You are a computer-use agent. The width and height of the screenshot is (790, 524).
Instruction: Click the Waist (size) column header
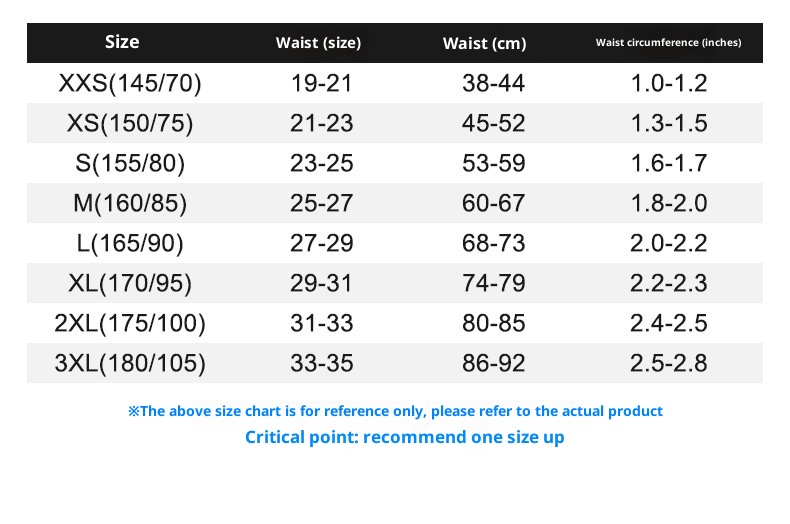tap(318, 43)
